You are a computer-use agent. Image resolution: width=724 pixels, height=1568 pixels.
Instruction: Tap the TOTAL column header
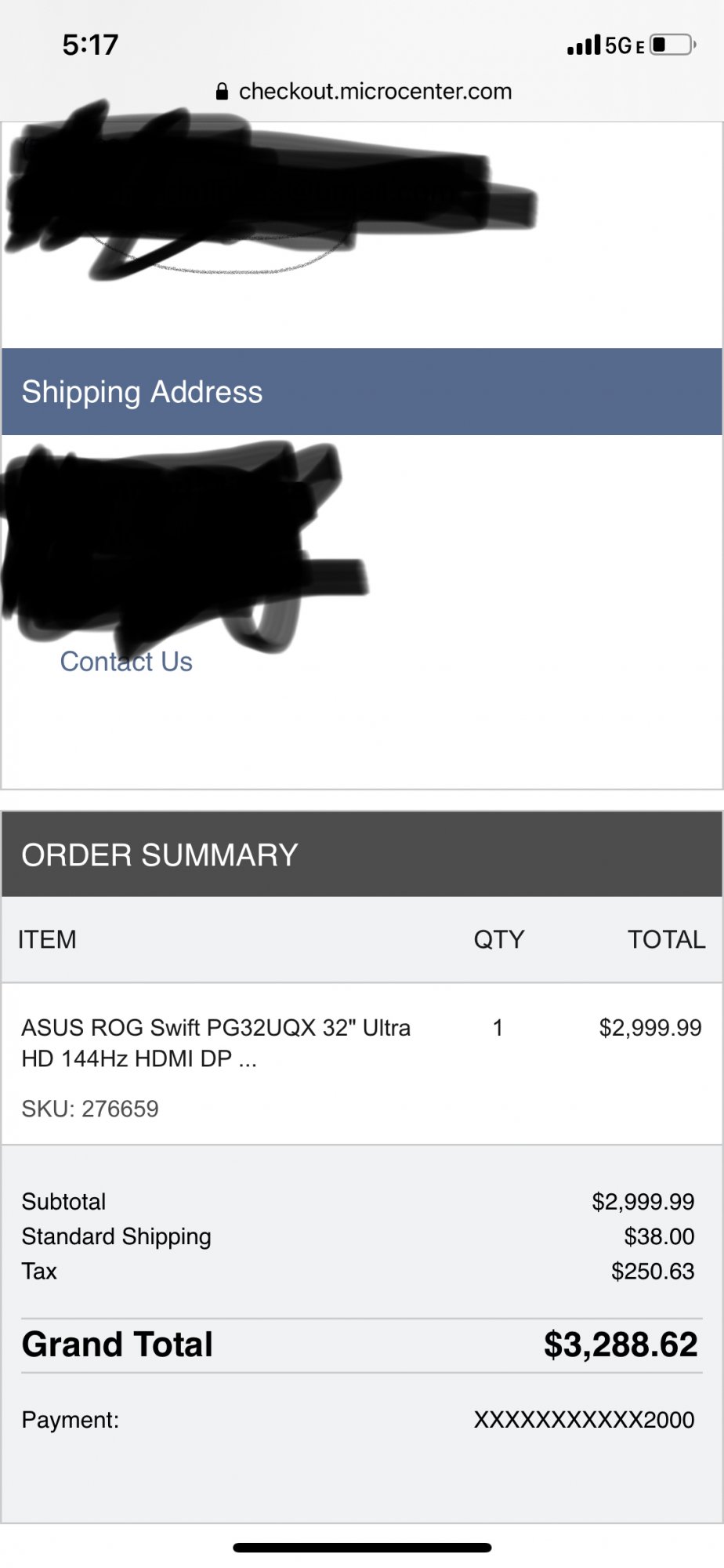666,939
